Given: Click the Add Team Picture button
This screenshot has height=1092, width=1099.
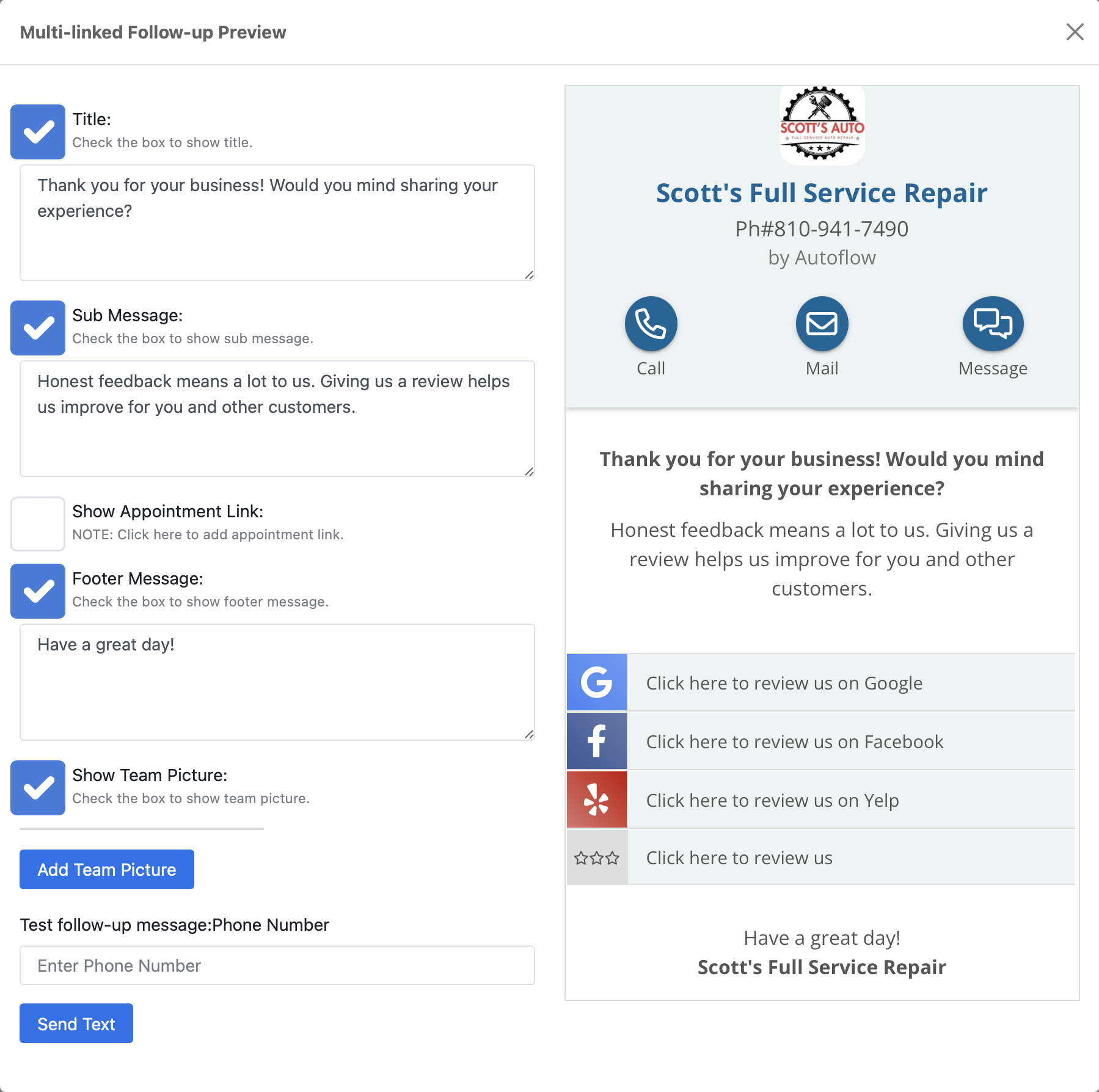Looking at the screenshot, I should point(107,869).
